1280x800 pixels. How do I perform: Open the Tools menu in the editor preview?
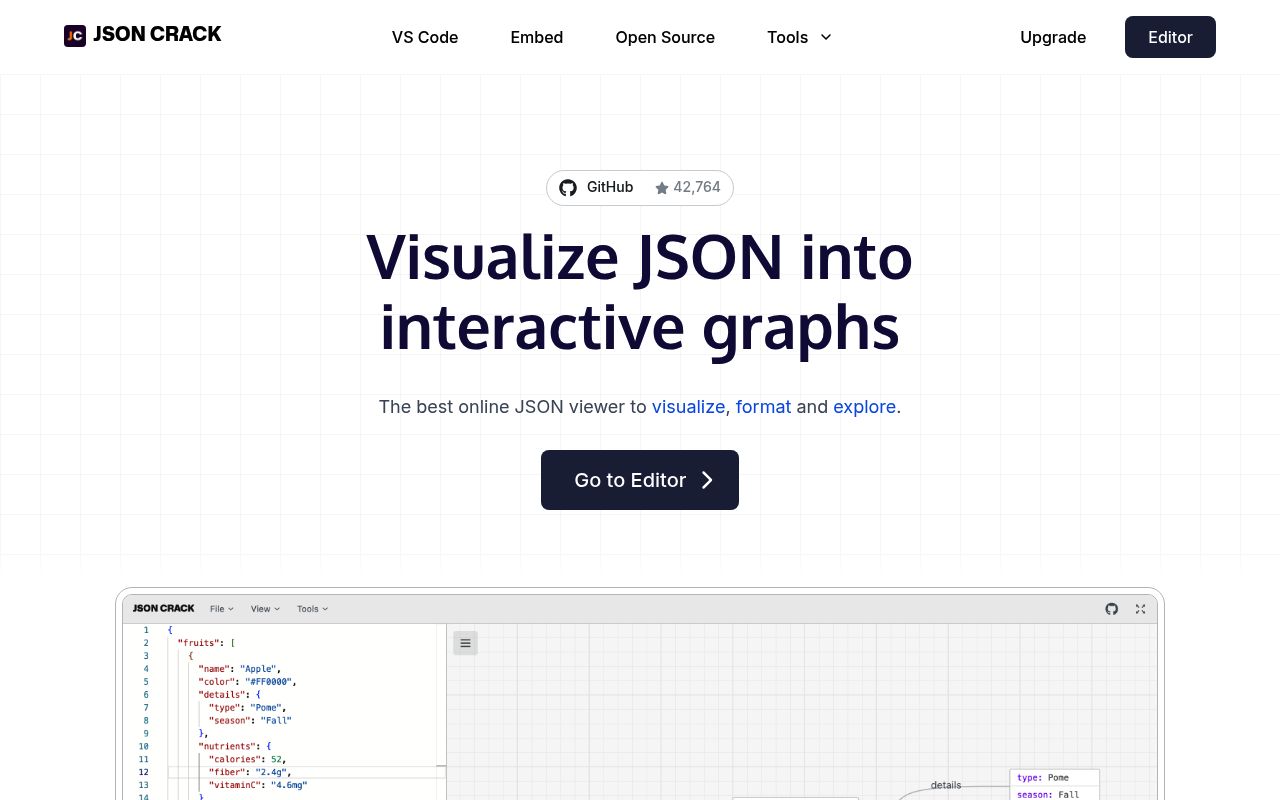click(x=311, y=609)
